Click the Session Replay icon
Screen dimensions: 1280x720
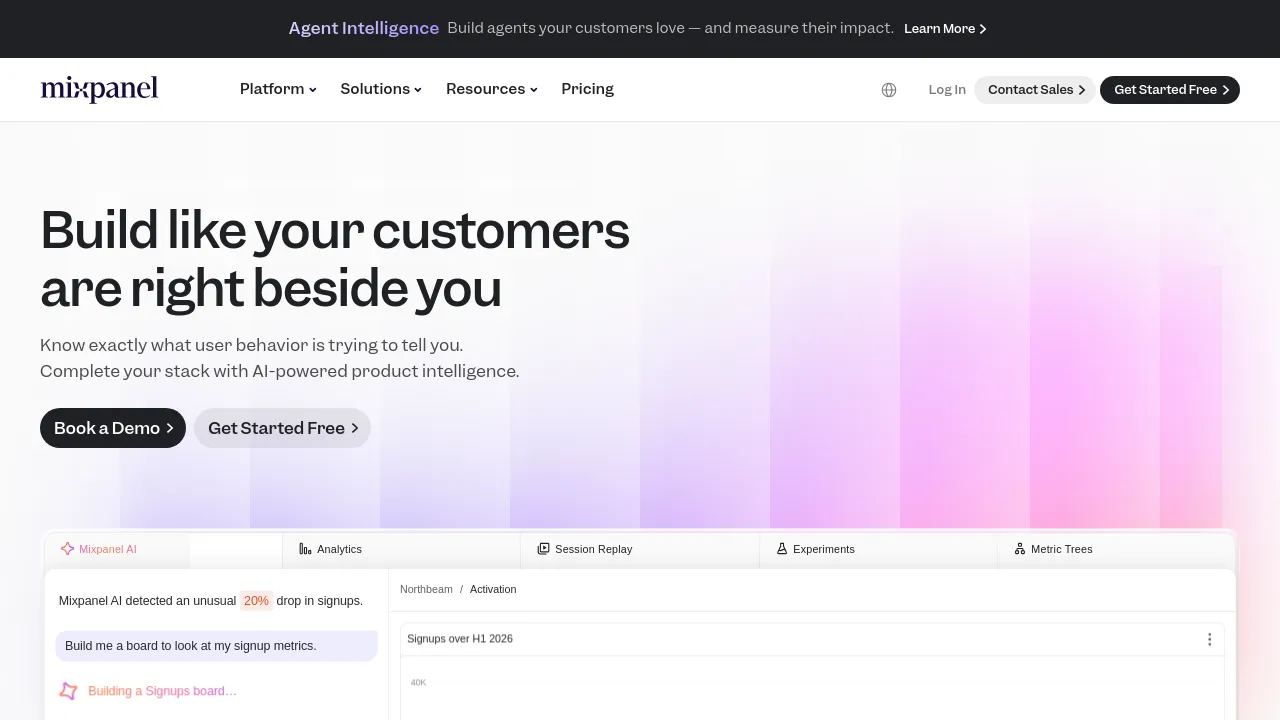click(543, 549)
